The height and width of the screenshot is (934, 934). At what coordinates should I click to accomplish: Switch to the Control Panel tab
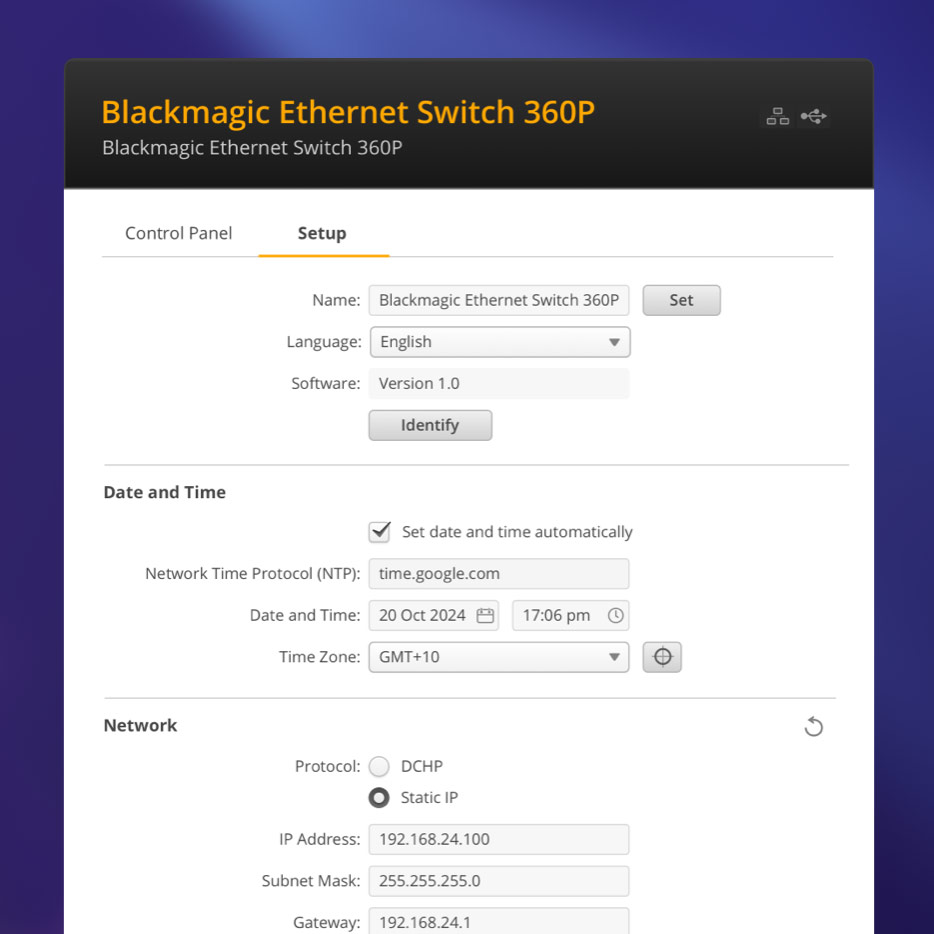[178, 233]
